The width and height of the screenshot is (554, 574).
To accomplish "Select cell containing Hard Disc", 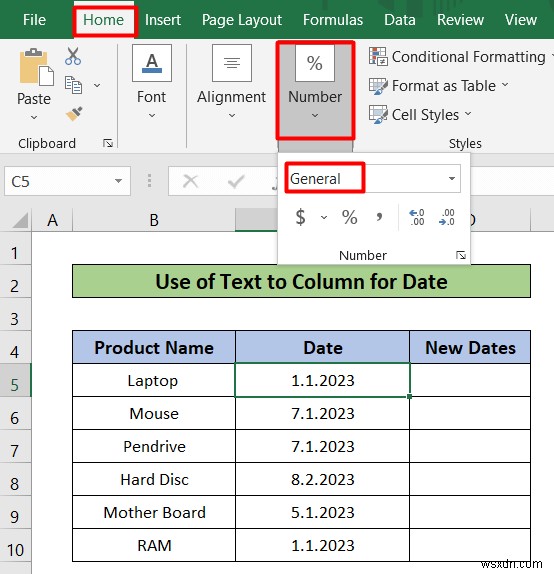I will tap(154, 479).
